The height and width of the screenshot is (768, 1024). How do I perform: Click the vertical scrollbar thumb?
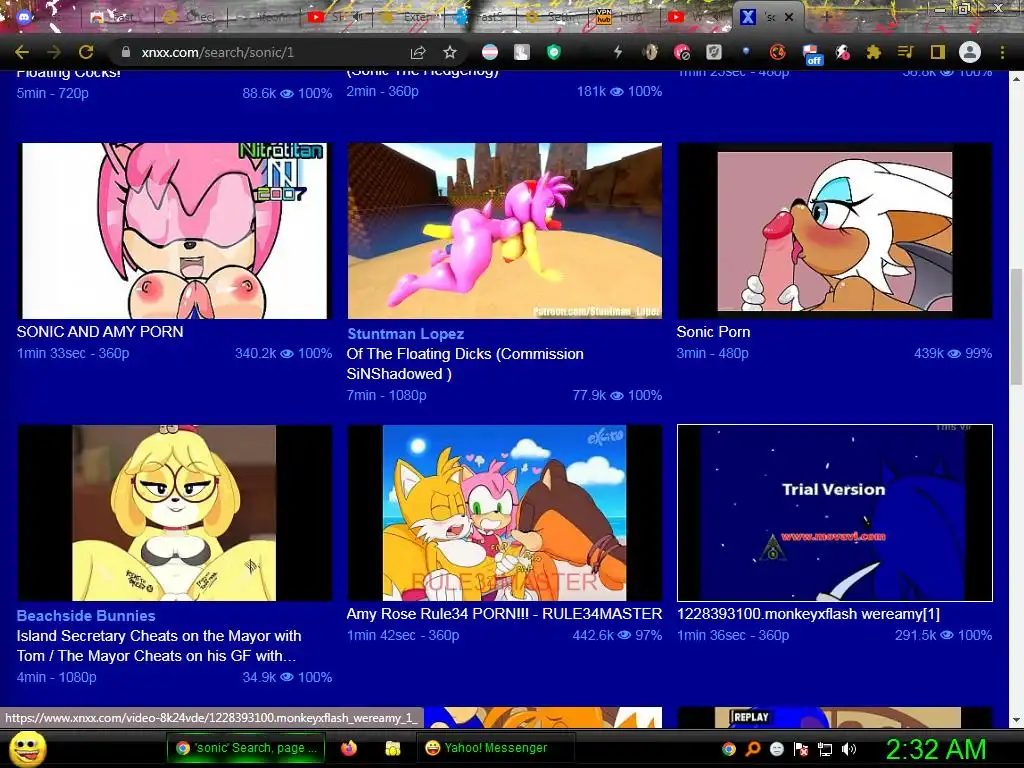pos(1017,327)
